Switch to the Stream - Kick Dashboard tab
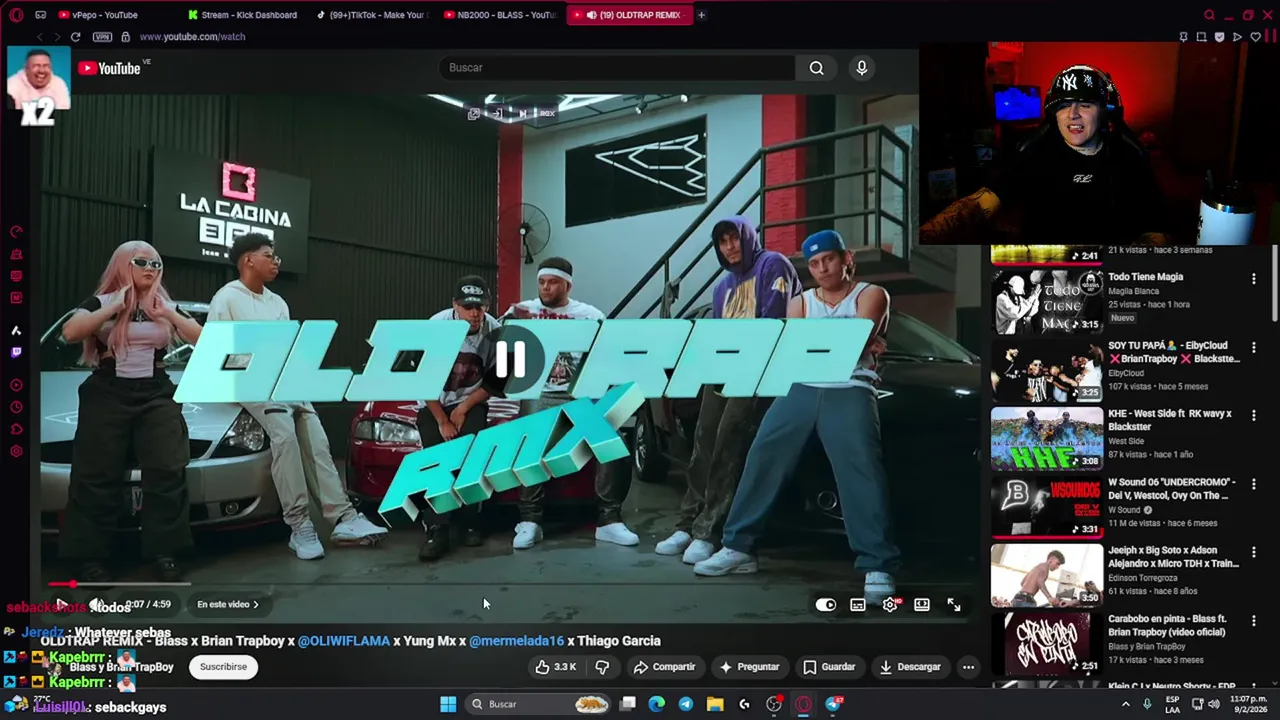 (x=244, y=15)
